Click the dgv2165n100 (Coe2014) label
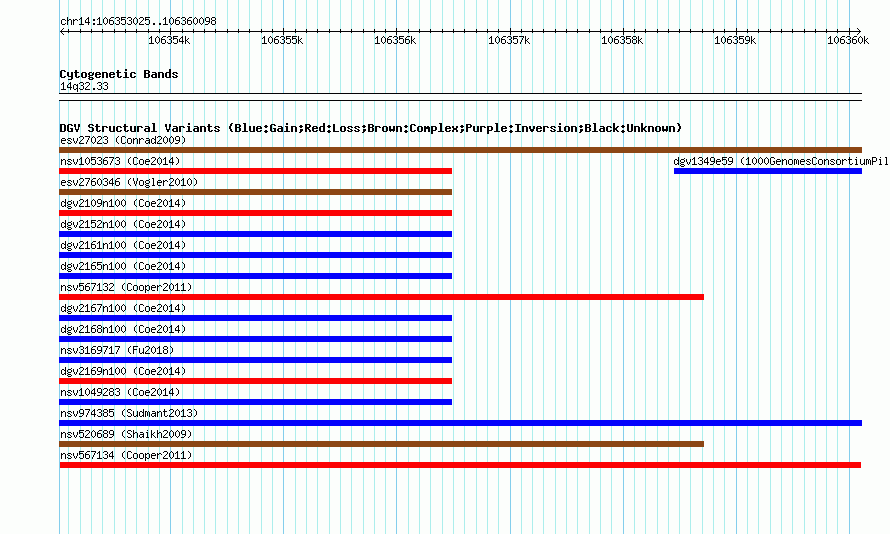Viewport: 890px width, 534px height. click(x=123, y=266)
